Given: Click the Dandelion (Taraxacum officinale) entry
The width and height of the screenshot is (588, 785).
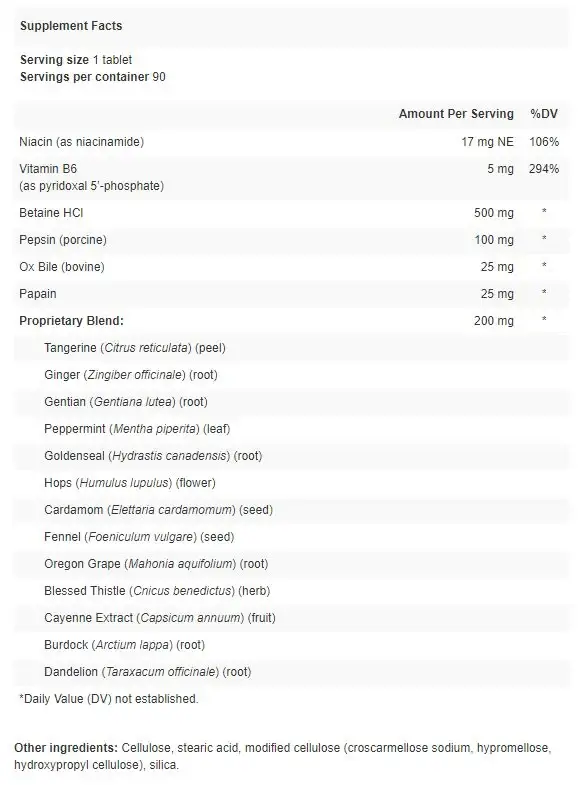Looking at the screenshot, I should pyautogui.click(x=148, y=672).
